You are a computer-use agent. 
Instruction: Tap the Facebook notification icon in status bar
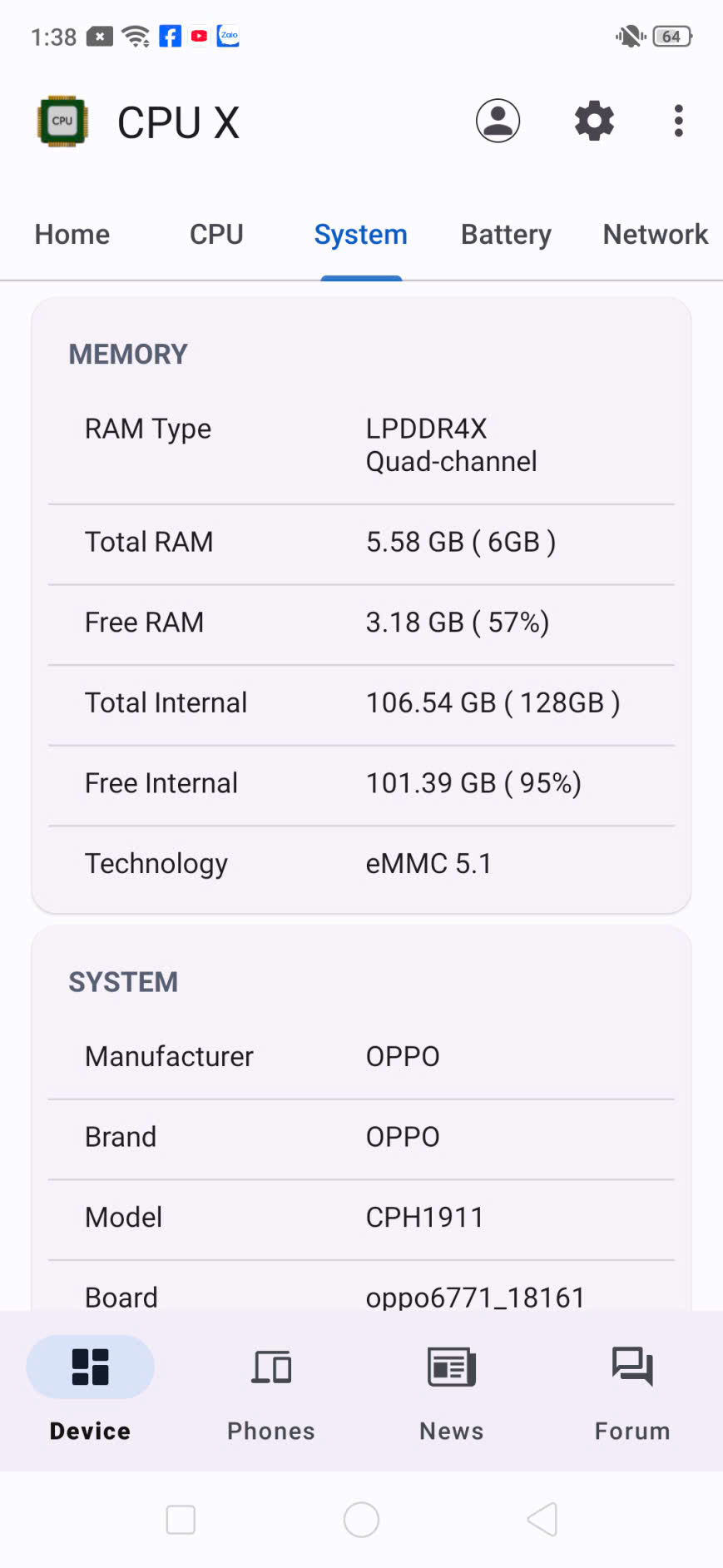[170, 37]
